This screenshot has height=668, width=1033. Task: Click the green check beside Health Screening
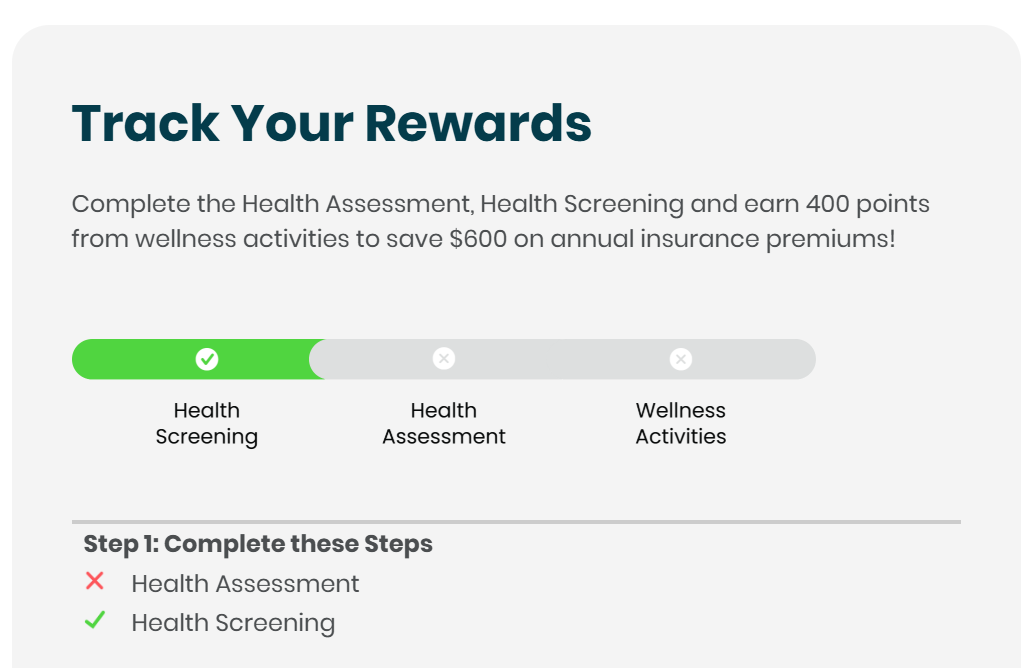tap(95, 620)
